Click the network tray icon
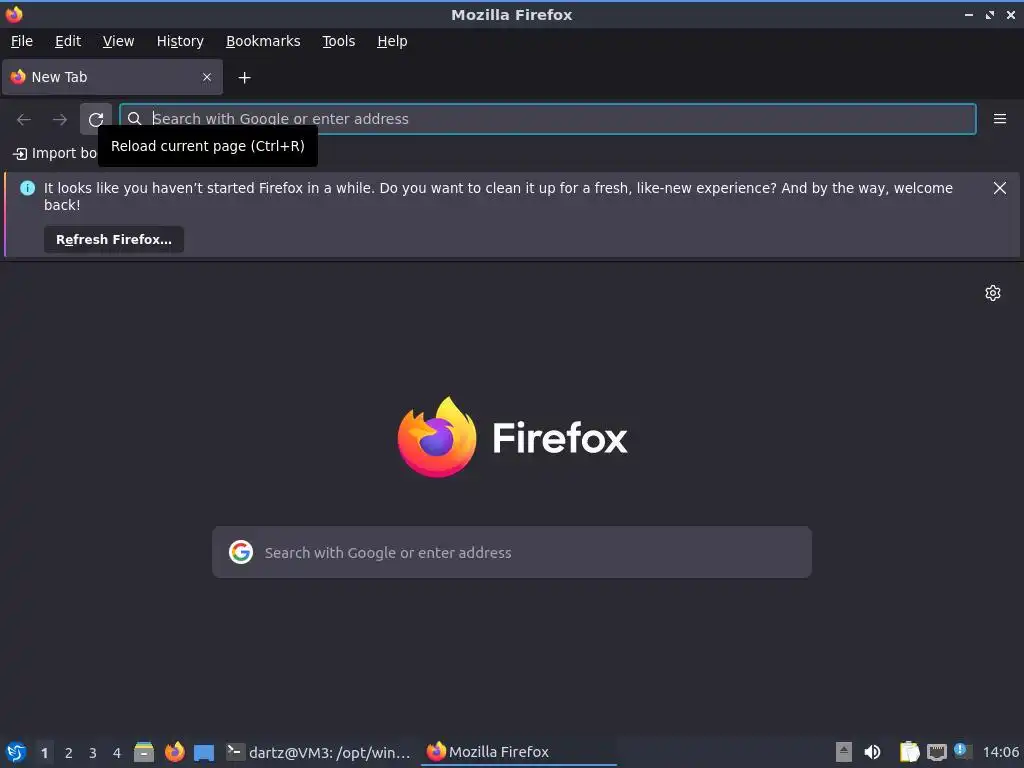Screen dimensions: 1024x768 (936, 752)
